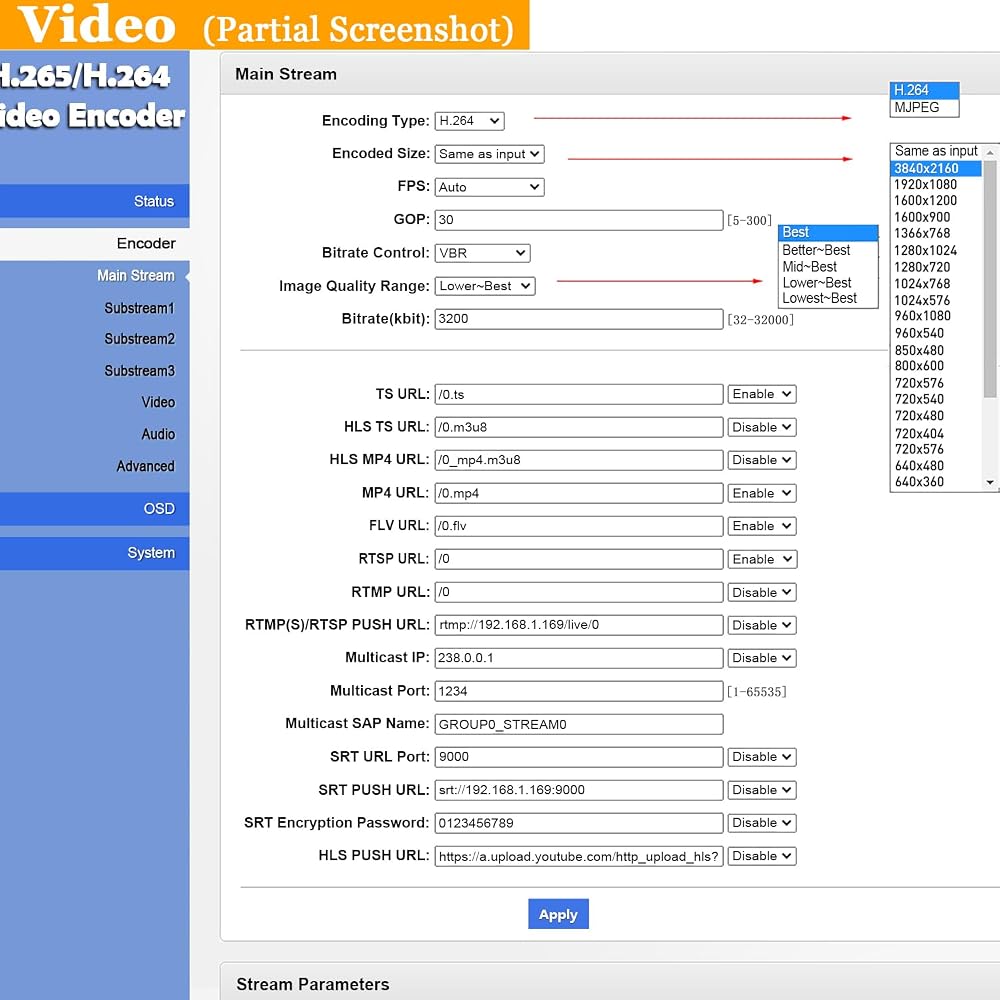Change HLS MP4 URL Disable dropdown
Screen dimensions: 1000x1000
(761, 460)
